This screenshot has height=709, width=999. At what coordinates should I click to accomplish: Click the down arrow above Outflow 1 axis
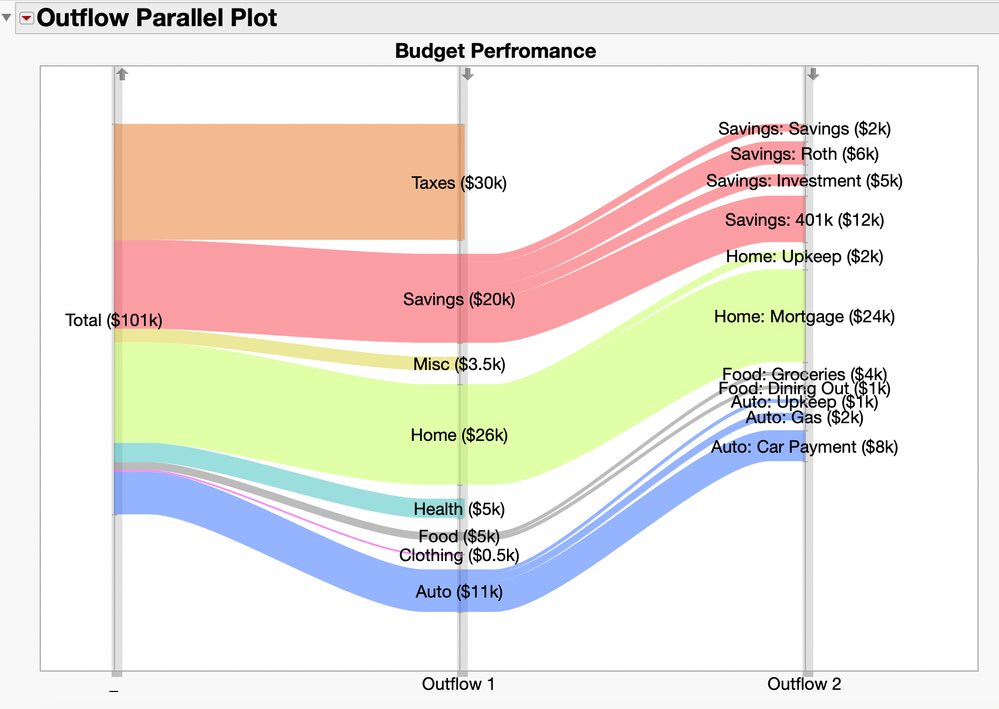tap(467, 74)
